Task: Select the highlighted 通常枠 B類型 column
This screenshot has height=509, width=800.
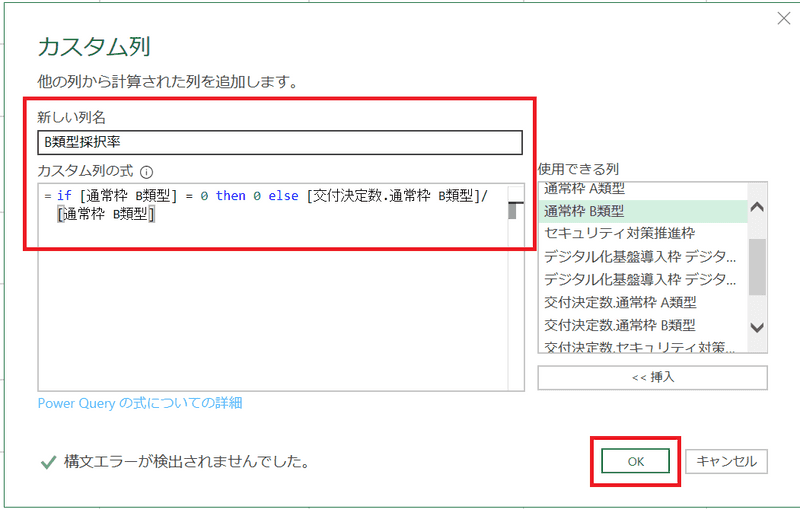Action: coord(584,211)
